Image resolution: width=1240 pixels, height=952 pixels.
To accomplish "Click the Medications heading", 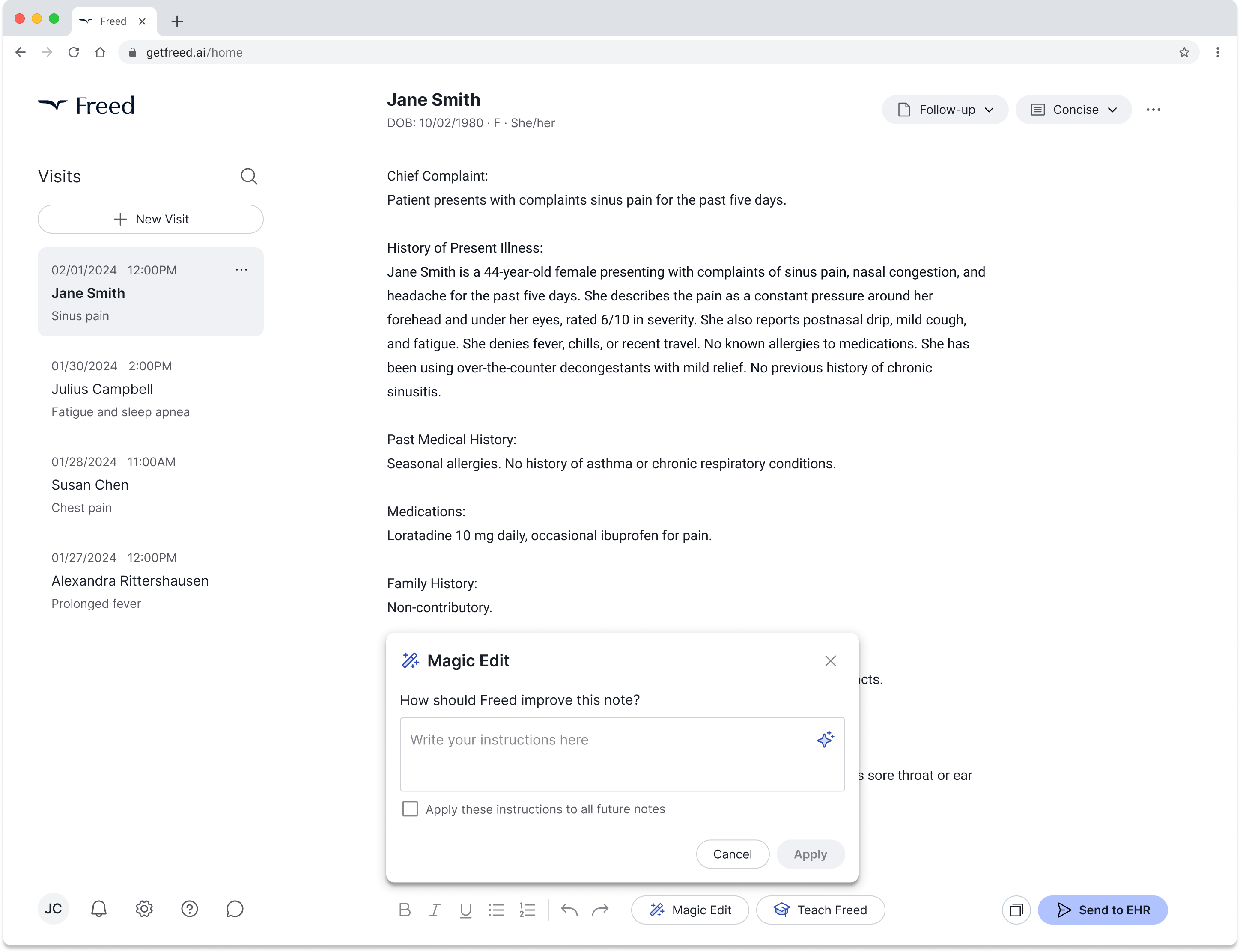I will (426, 511).
